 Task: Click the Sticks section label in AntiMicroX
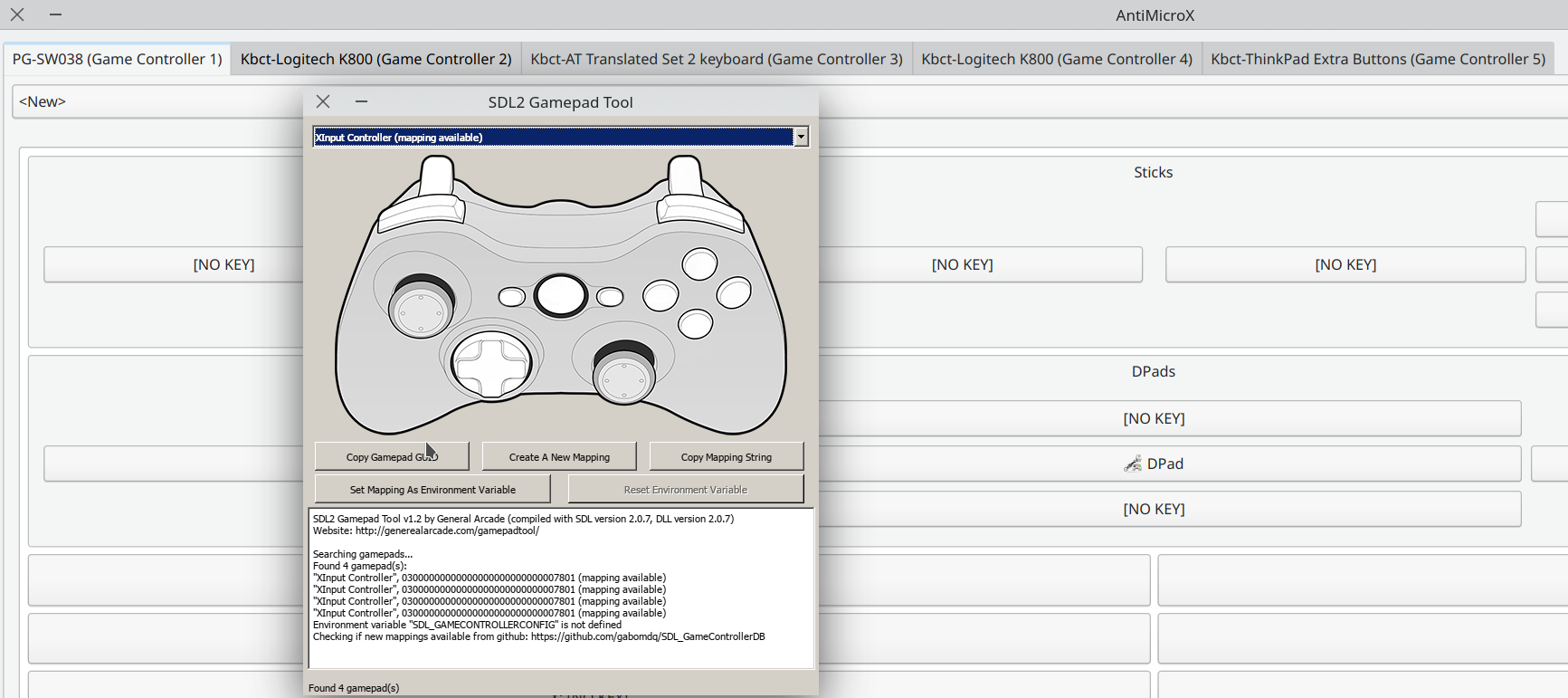[1153, 172]
